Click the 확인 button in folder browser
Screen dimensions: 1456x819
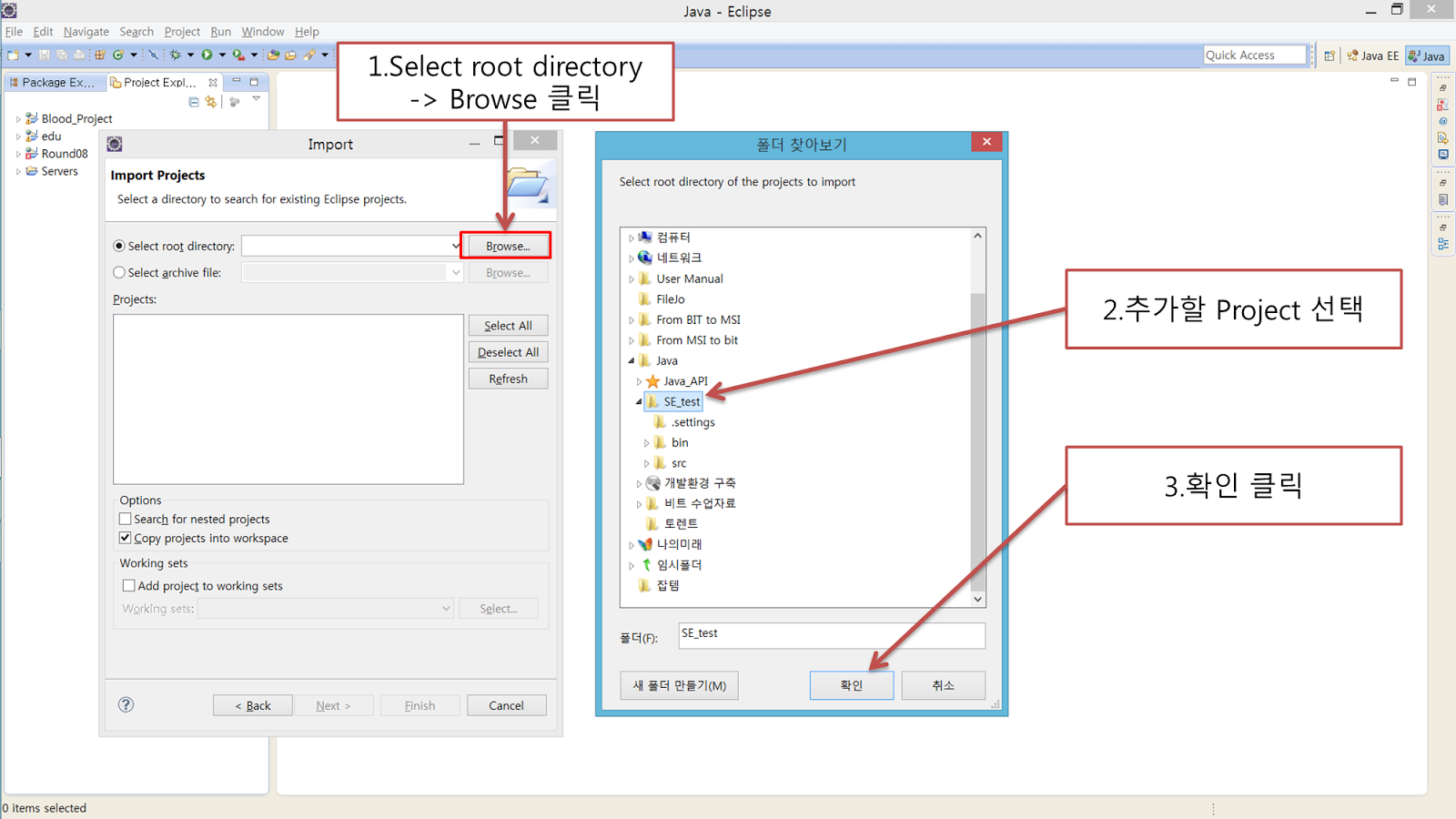point(852,685)
